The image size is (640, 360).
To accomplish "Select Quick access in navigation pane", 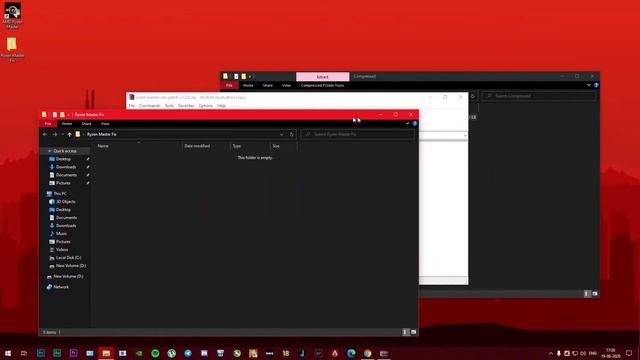I will click(x=65, y=151).
